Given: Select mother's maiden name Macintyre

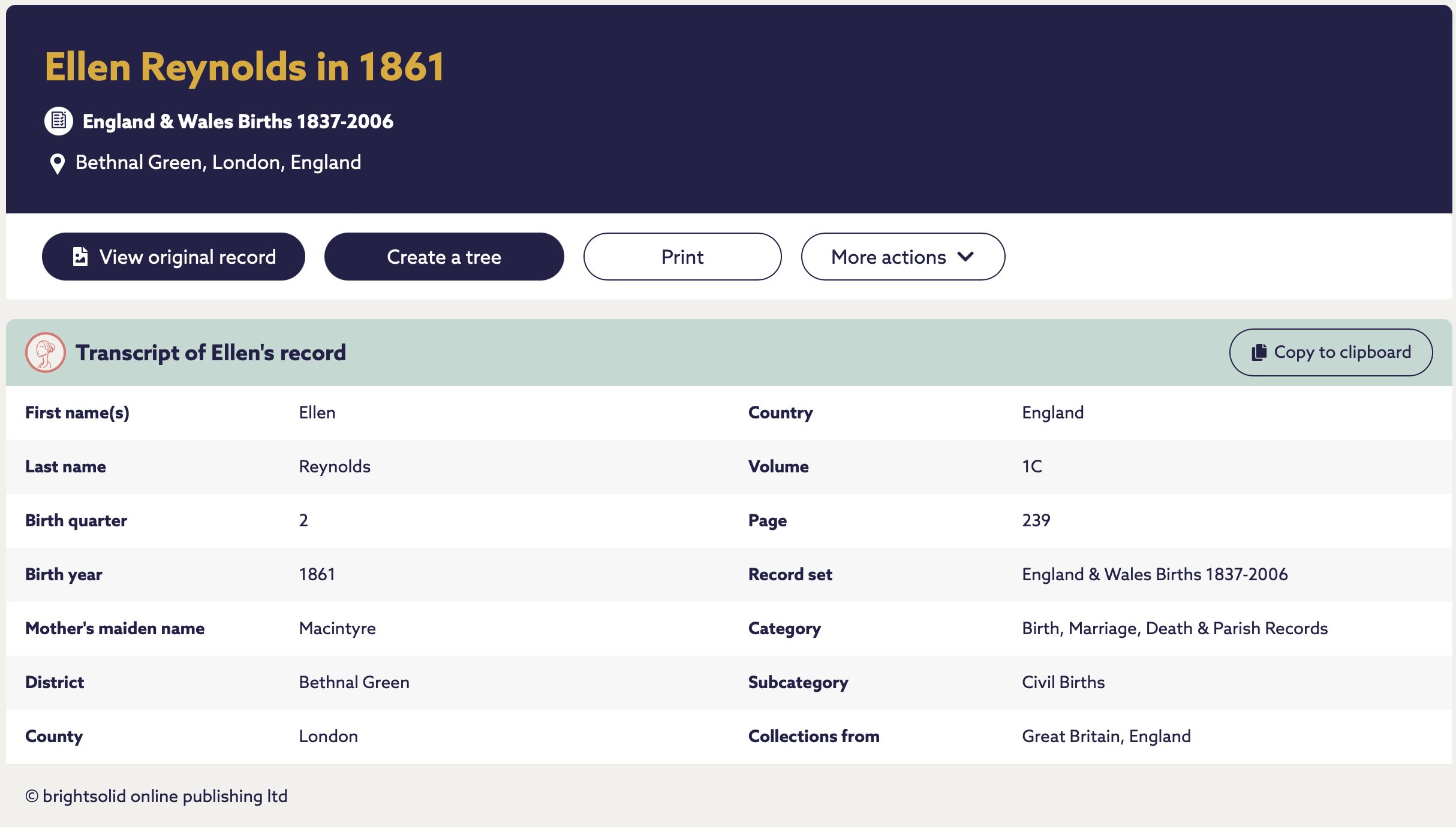Looking at the screenshot, I should pos(337,628).
